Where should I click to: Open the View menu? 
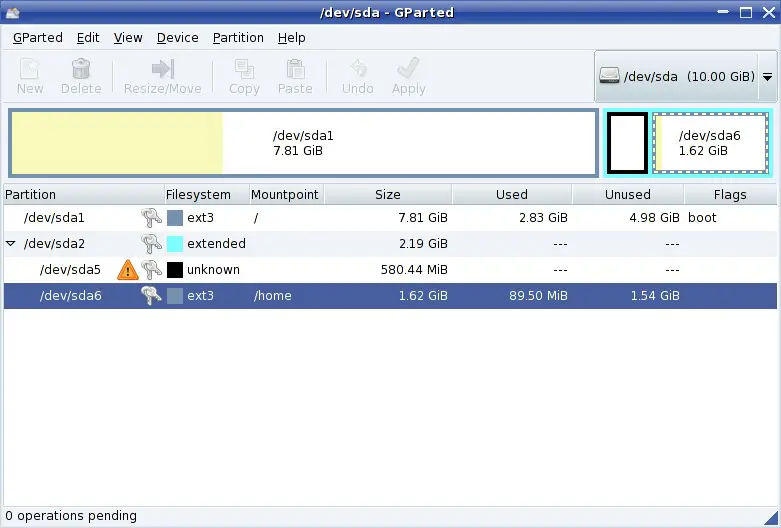tap(128, 38)
